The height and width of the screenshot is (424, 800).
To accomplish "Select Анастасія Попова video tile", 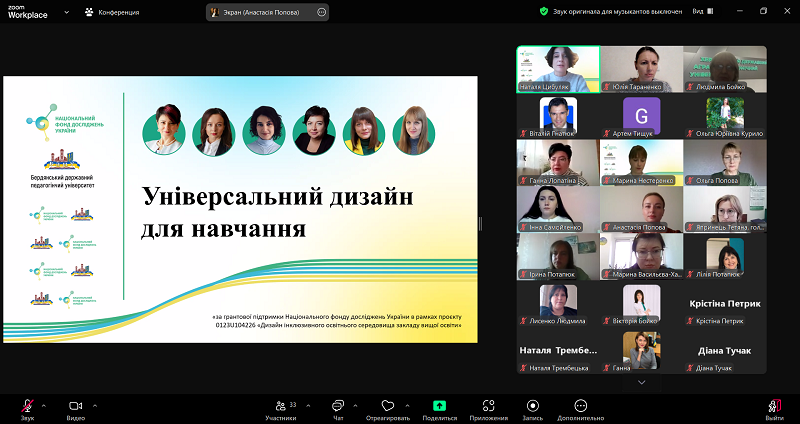I will [641, 210].
